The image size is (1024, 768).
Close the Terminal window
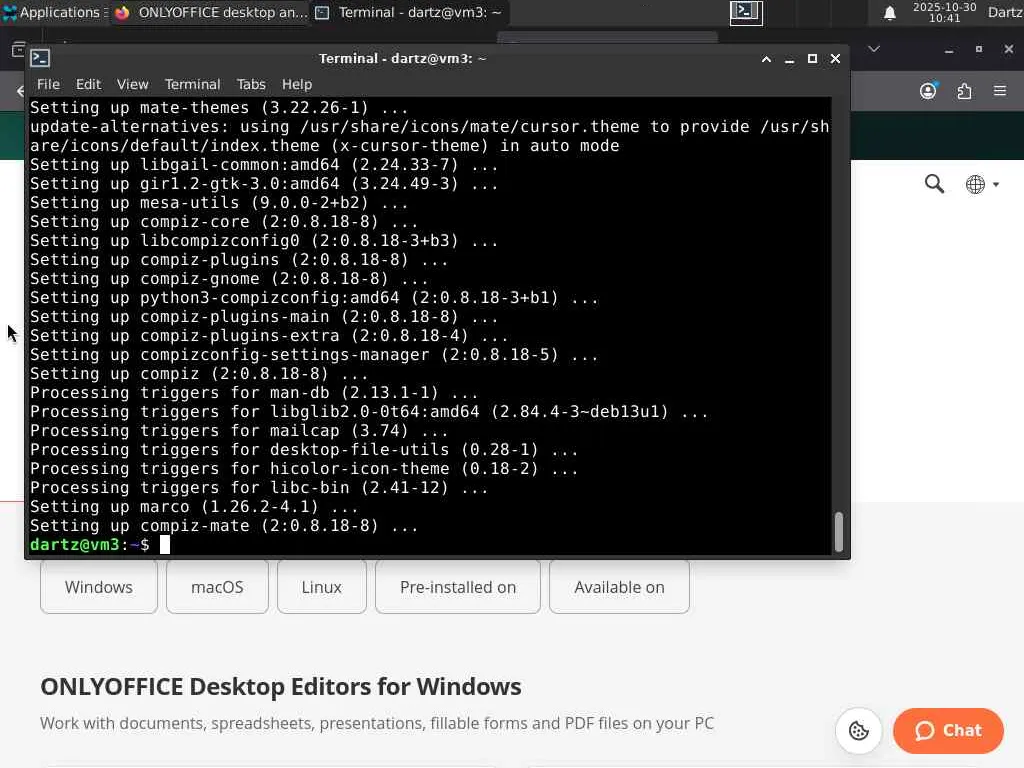835,59
